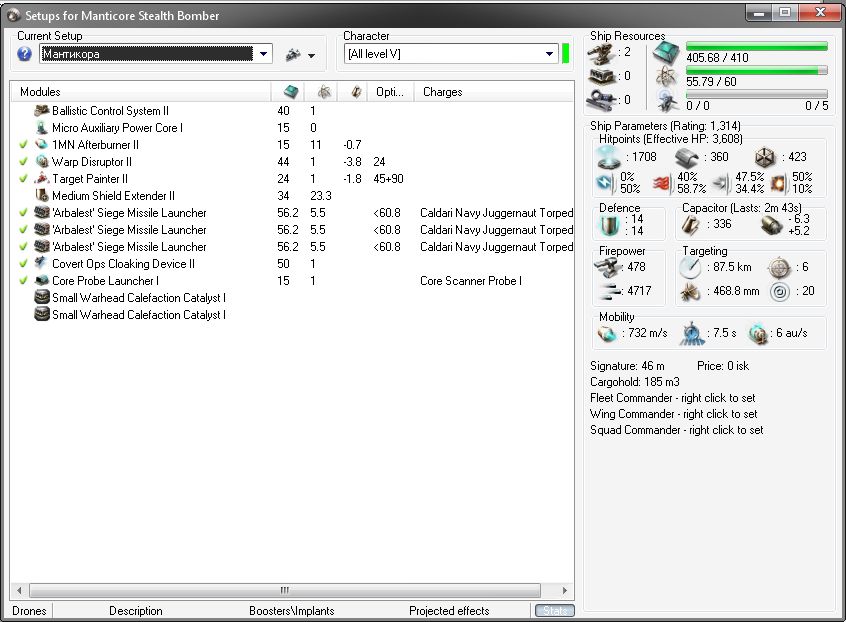This screenshot has height=622, width=846.
Task: Click Squad Commander right click to set
Action: tap(677, 430)
